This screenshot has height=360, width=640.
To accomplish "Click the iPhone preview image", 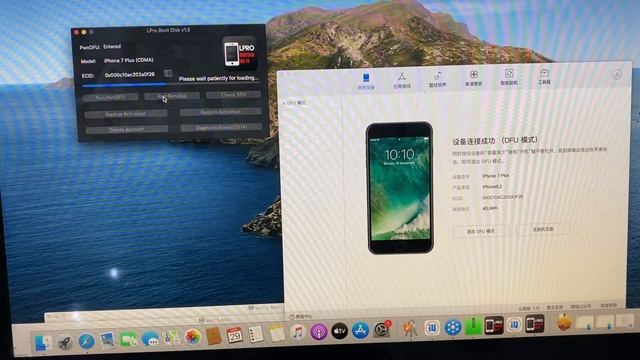I will (400, 188).
